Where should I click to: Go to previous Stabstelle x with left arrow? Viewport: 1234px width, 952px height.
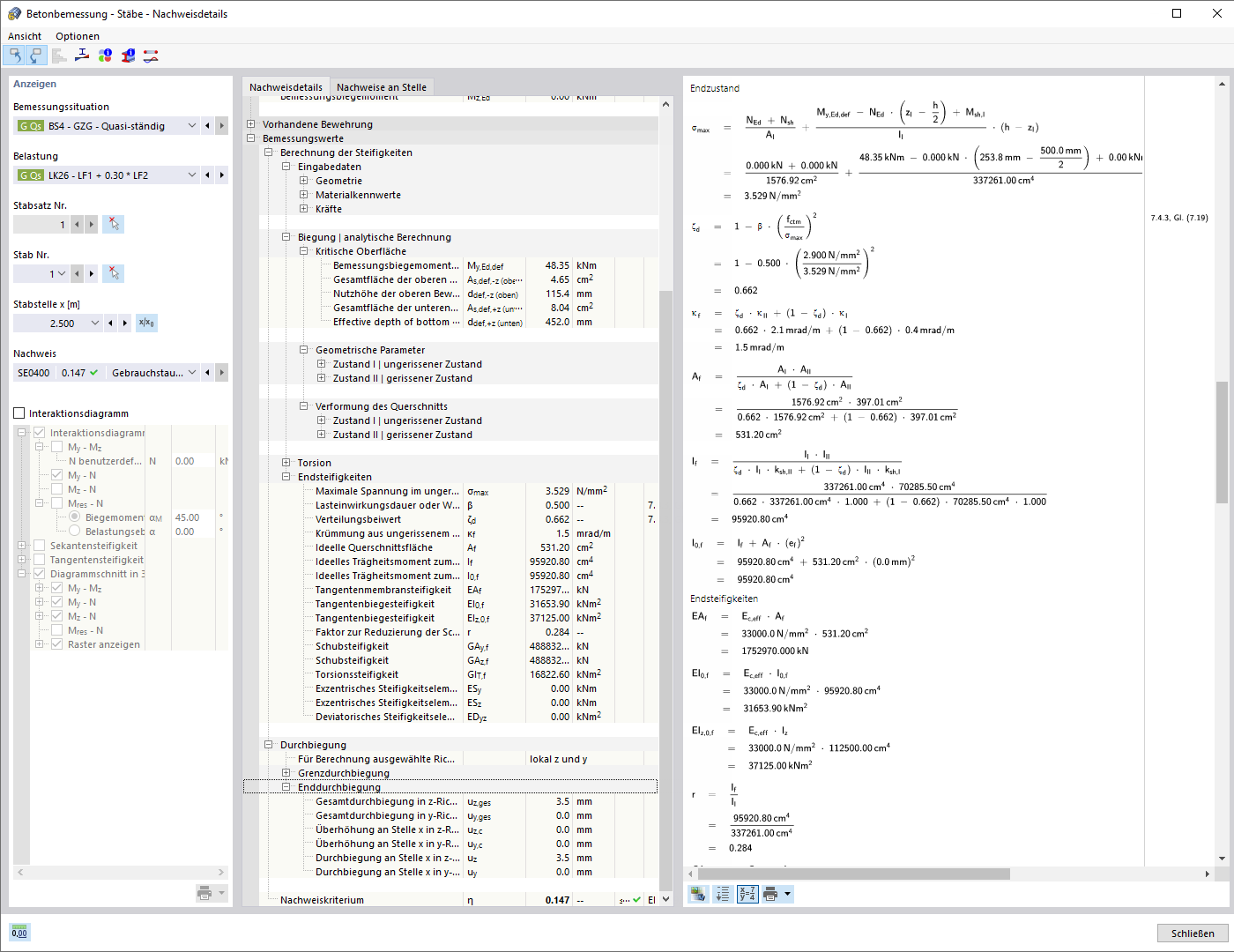click(x=110, y=324)
